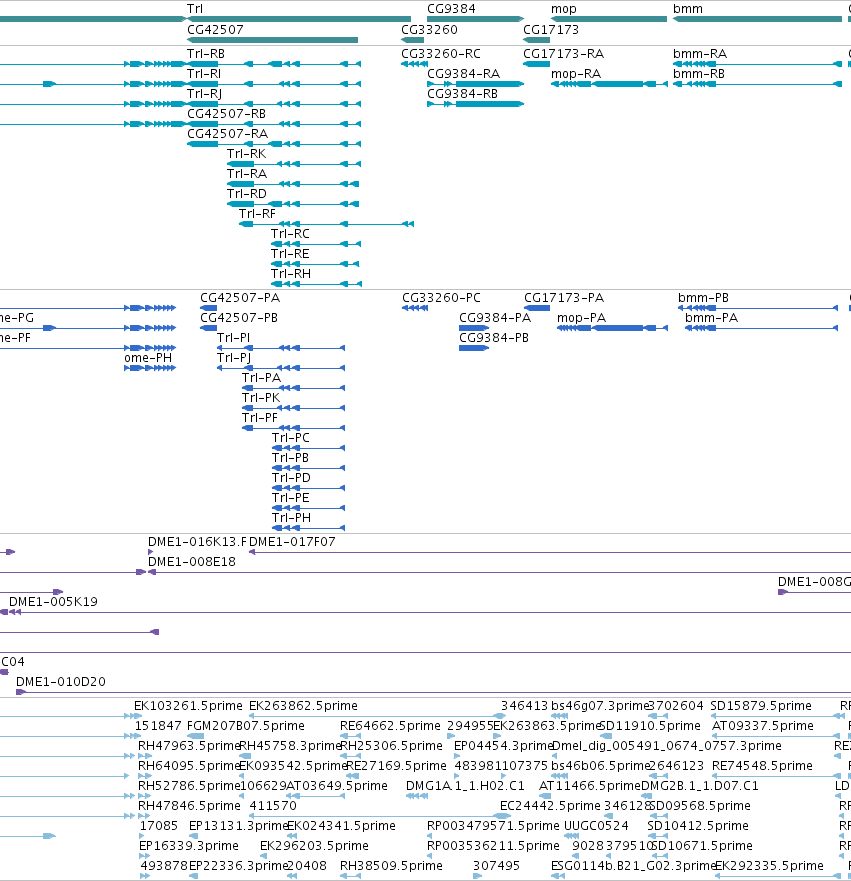Click the AT09337.5prime EST label

(x=762, y=726)
